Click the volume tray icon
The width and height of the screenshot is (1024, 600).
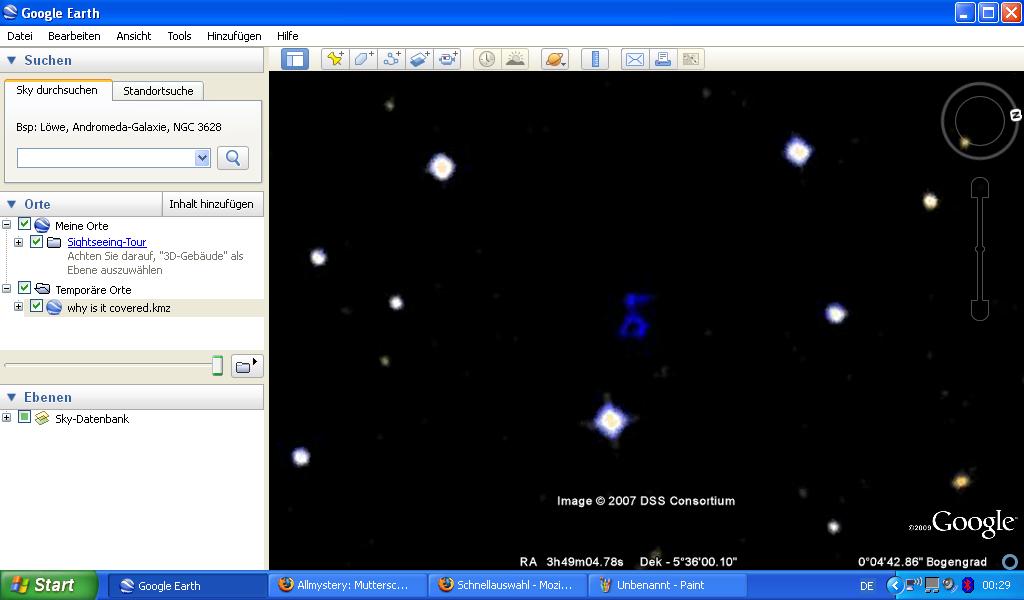(x=950, y=585)
